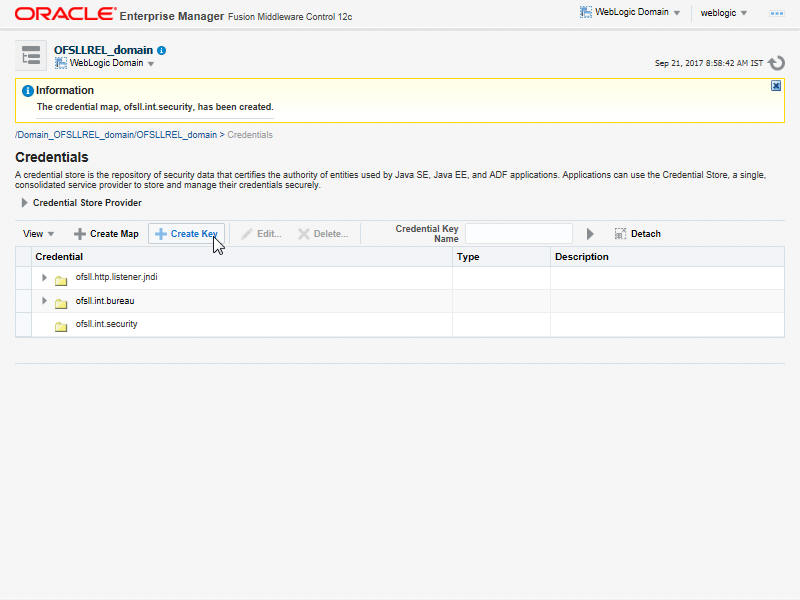The height and width of the screenshot is (600, 800).
Task: Click the Credential column header
Action: [242, 257]
